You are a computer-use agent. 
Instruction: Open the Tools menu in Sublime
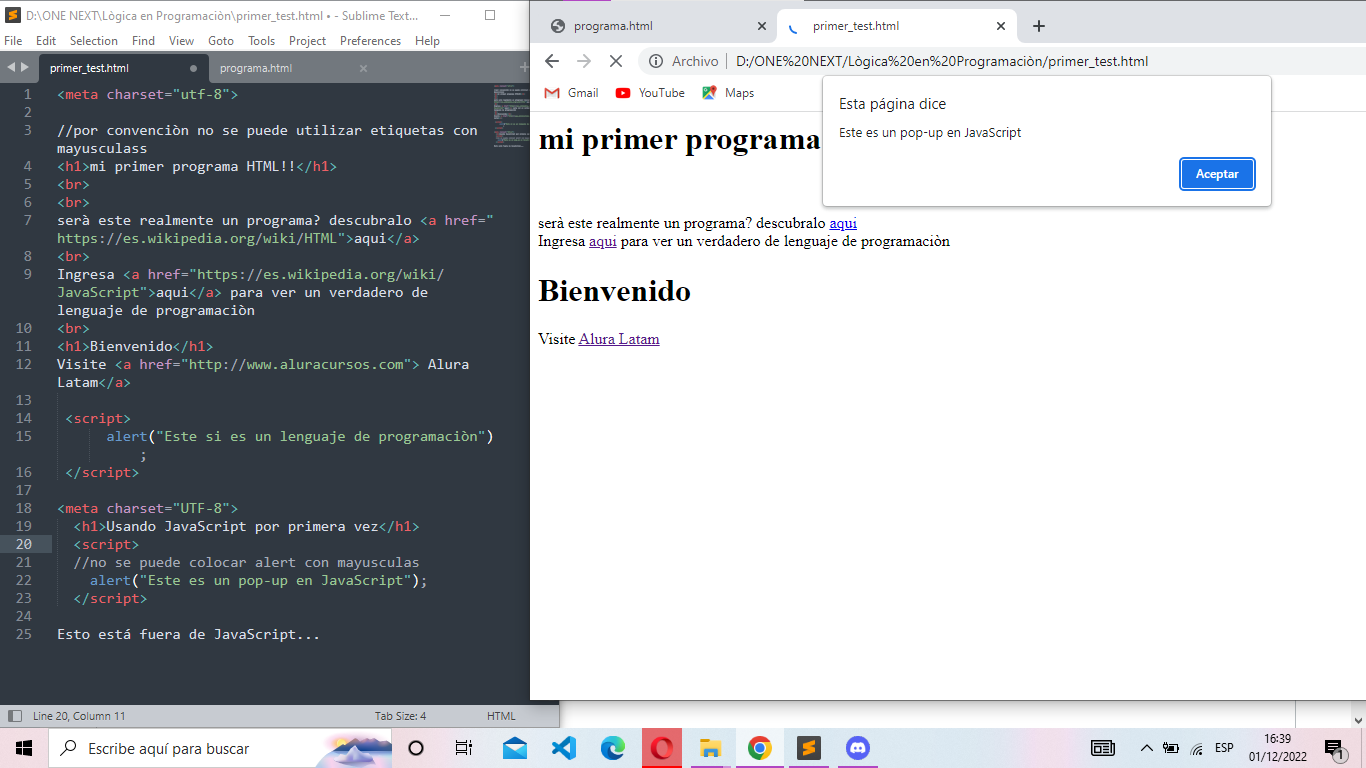(262, 41)
